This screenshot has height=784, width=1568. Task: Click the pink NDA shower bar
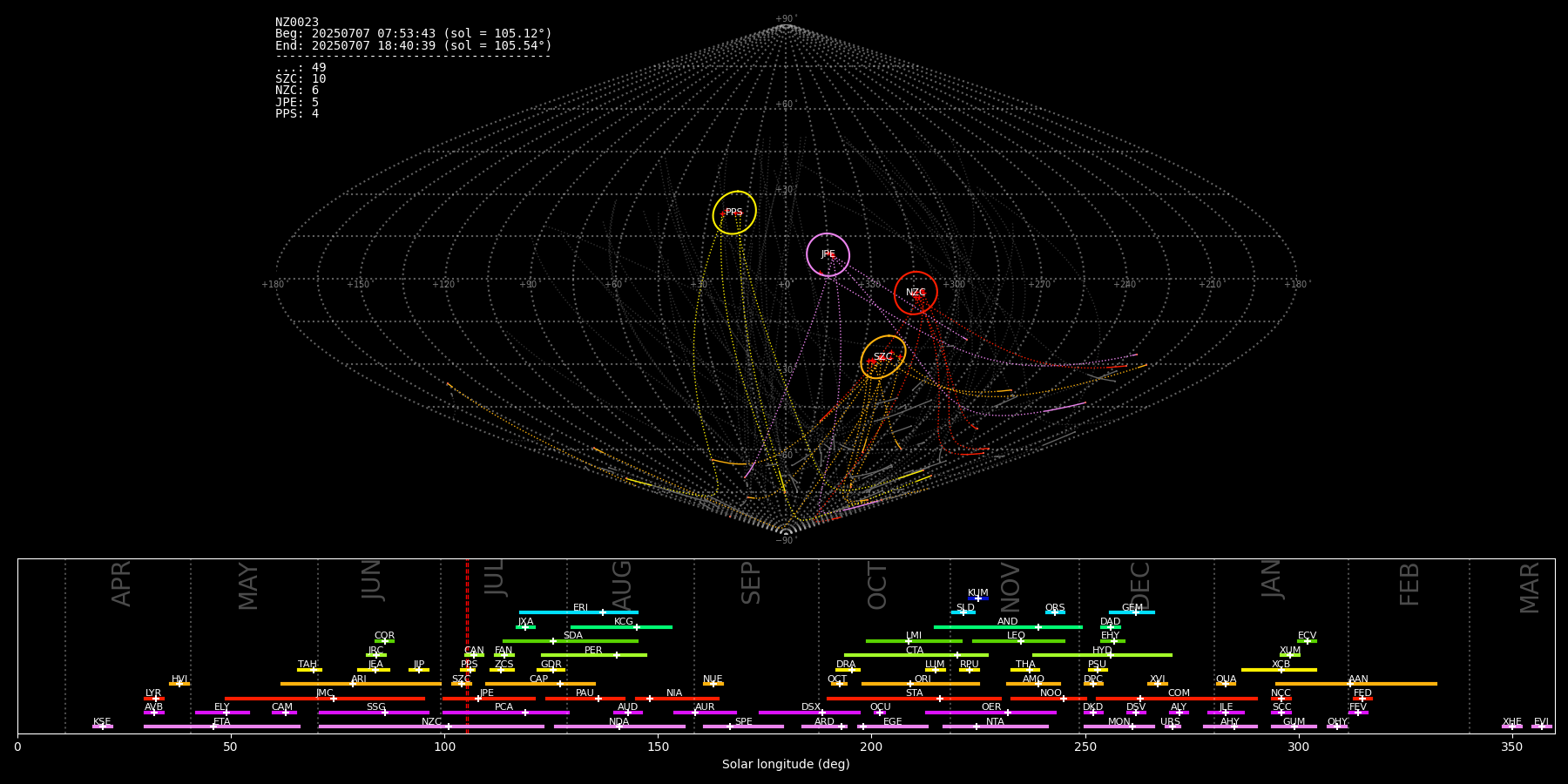pyautogui.click(x=619, y=727)
